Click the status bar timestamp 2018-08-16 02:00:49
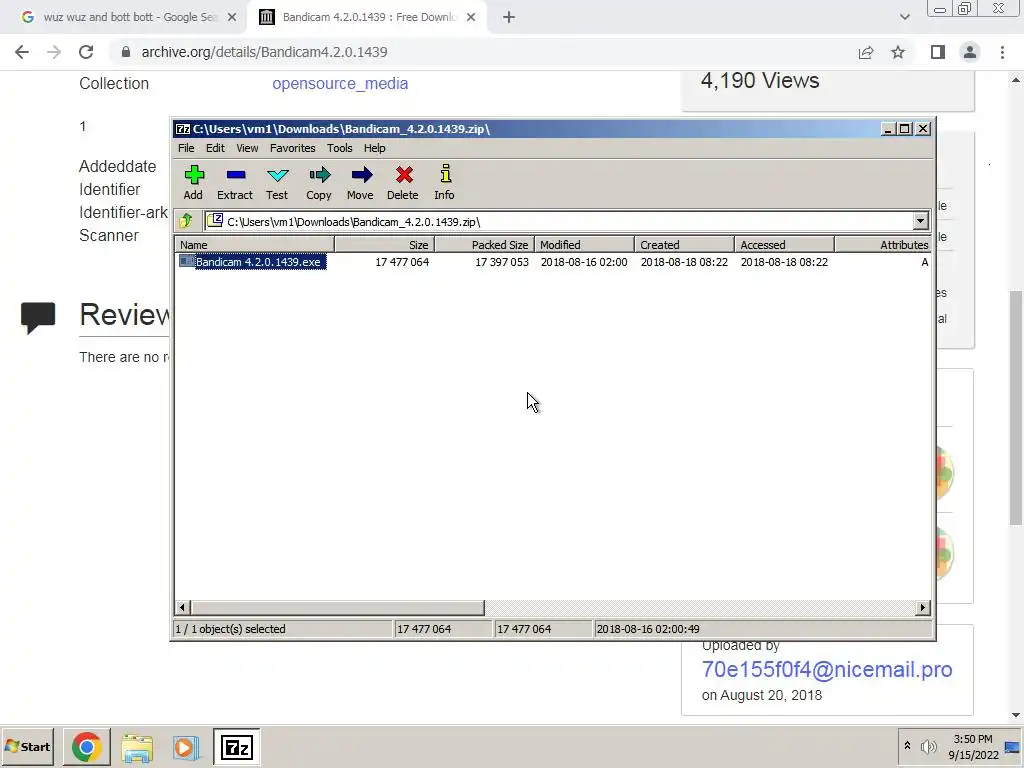Screen dimensions: 1024x768 click(648, 629)
